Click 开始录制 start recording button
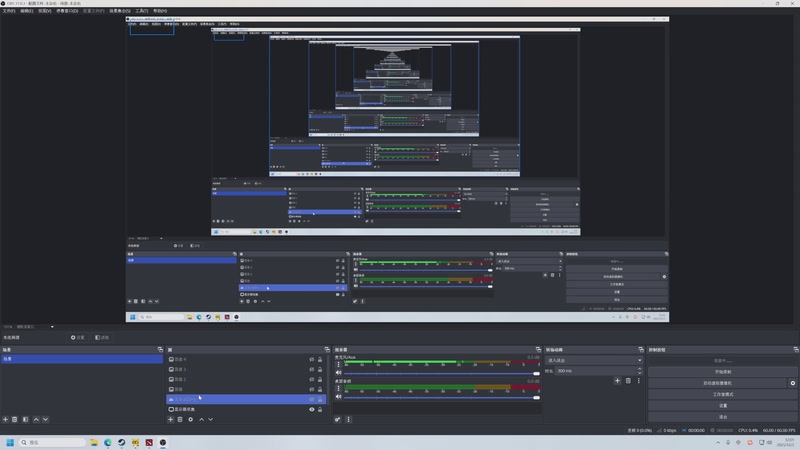 coord(723,372)
